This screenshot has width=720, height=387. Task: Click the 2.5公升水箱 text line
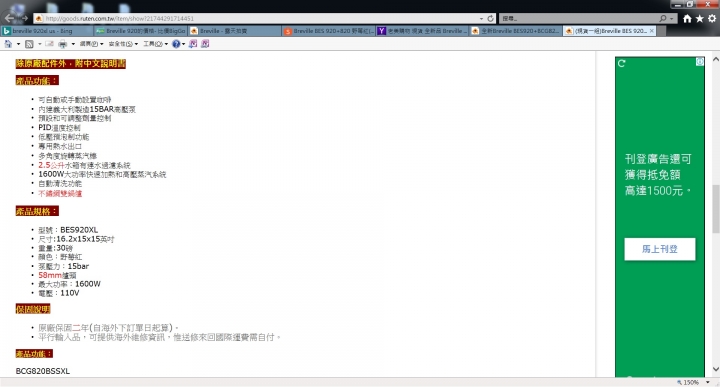coord(84,165)
